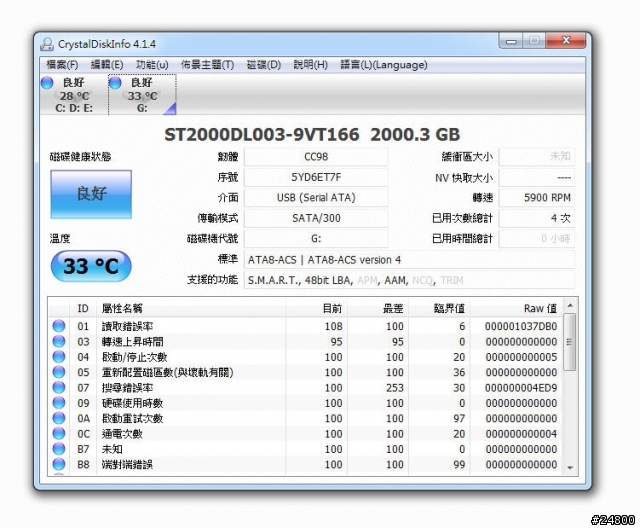This screenshot has width=640, height=528.
Task: Open the 佈景主題(T) menu
Action: point(207,65)
